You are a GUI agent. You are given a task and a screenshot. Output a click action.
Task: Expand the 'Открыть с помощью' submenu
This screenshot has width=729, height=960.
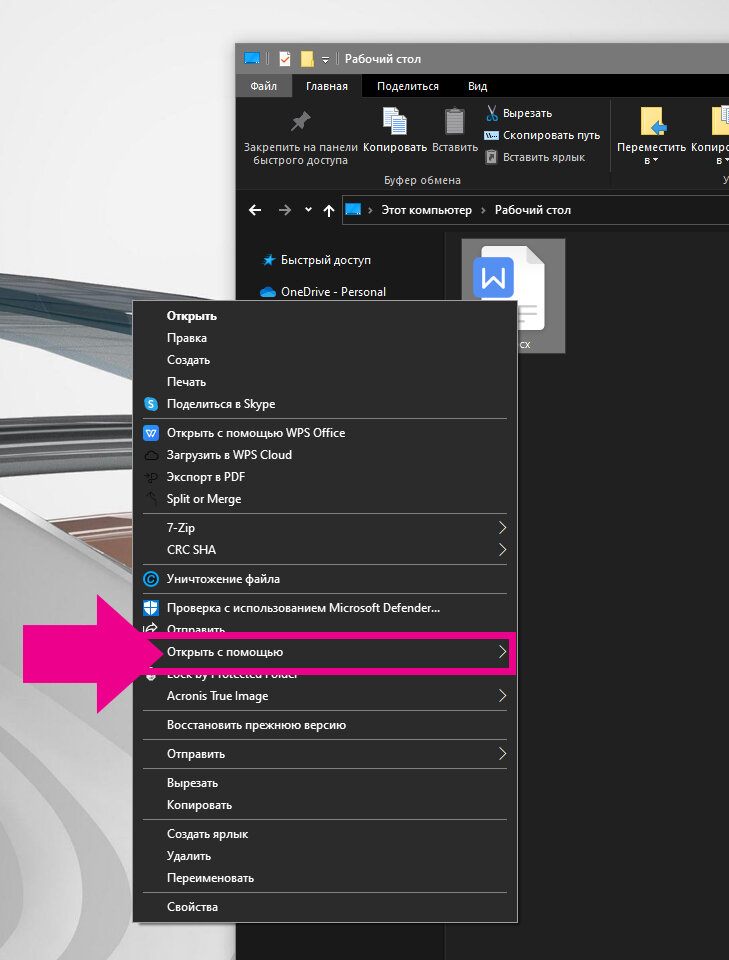502,652
